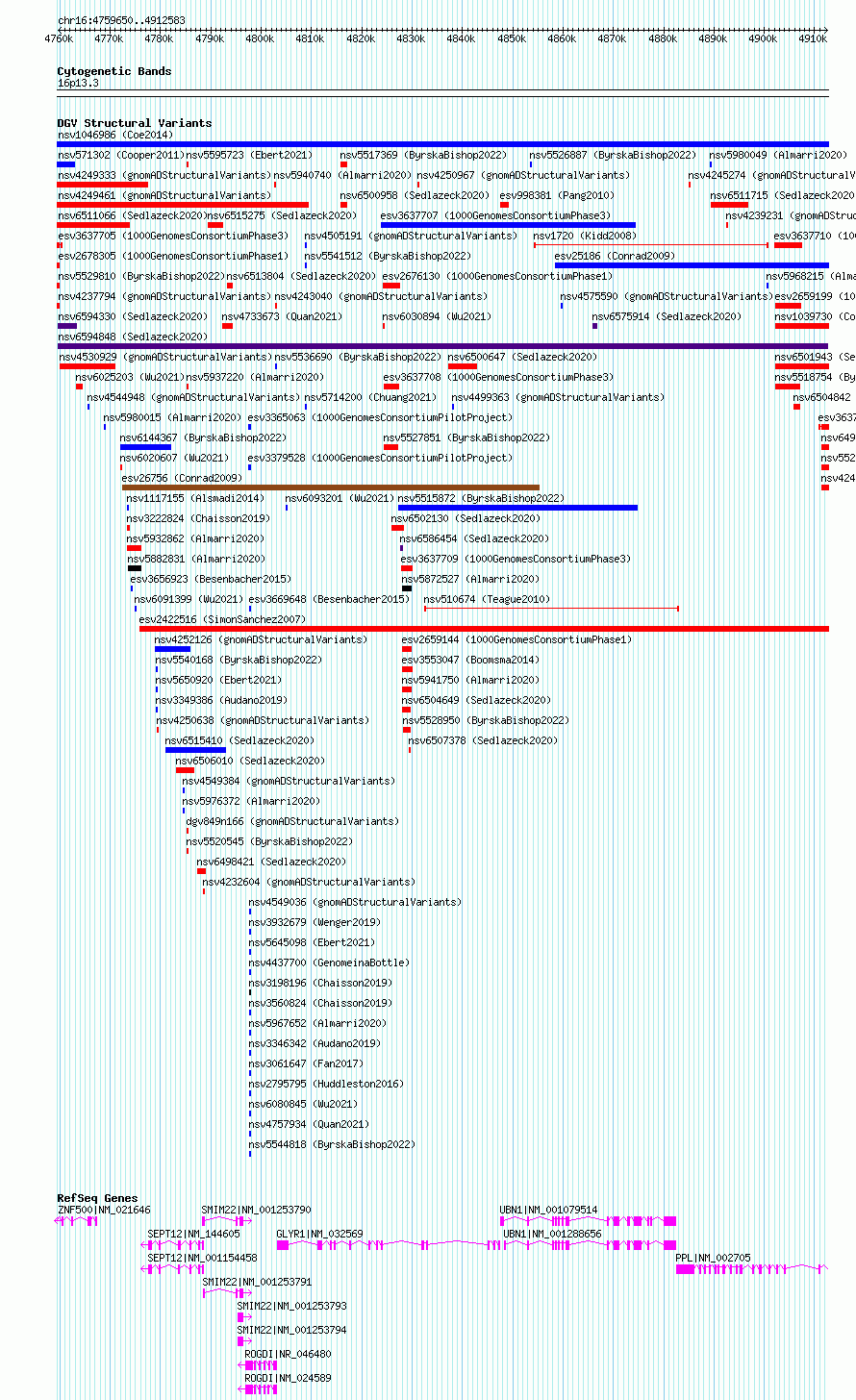Click the RefSeq Genes track title
Image resolution: width=856 pixels, height=1400 pixels.
[97, 1199]
